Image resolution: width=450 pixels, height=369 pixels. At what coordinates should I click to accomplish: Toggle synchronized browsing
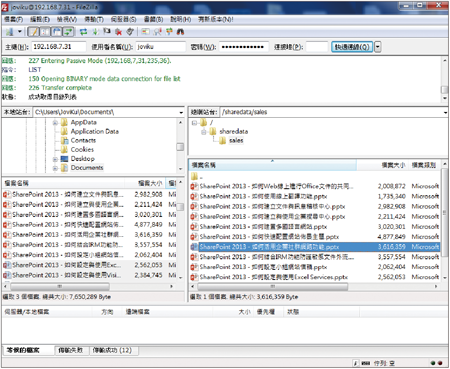(x=169, y=32)
